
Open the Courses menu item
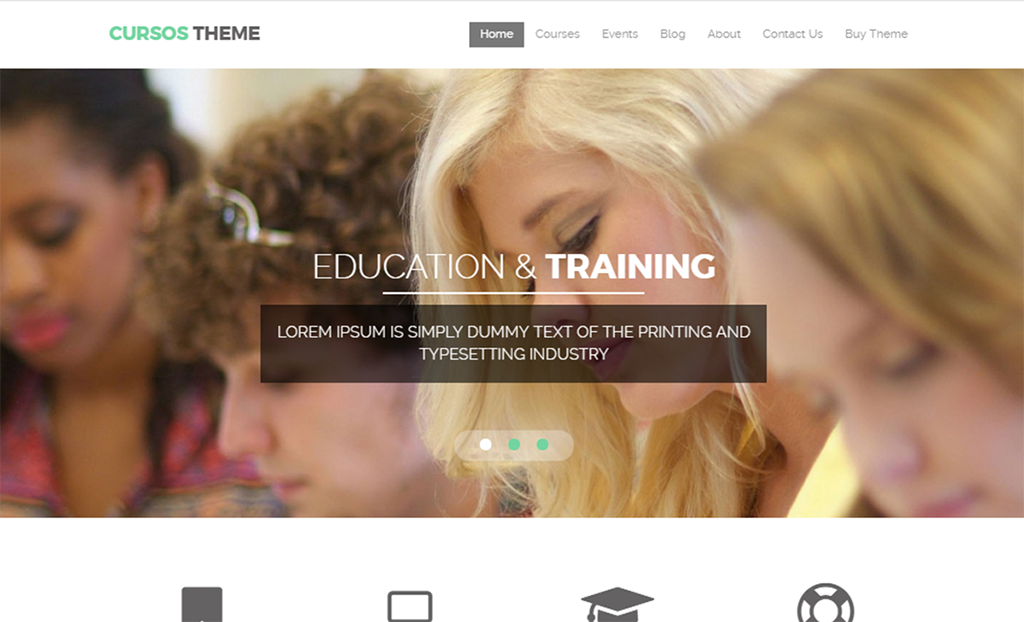(x=557, y=34)
